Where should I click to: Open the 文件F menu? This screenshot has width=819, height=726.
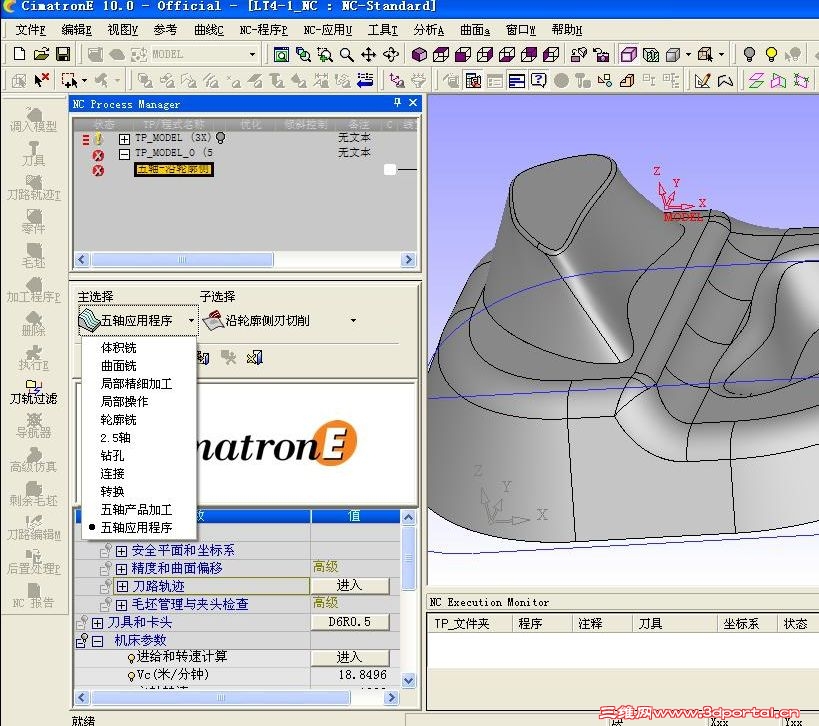30,30
